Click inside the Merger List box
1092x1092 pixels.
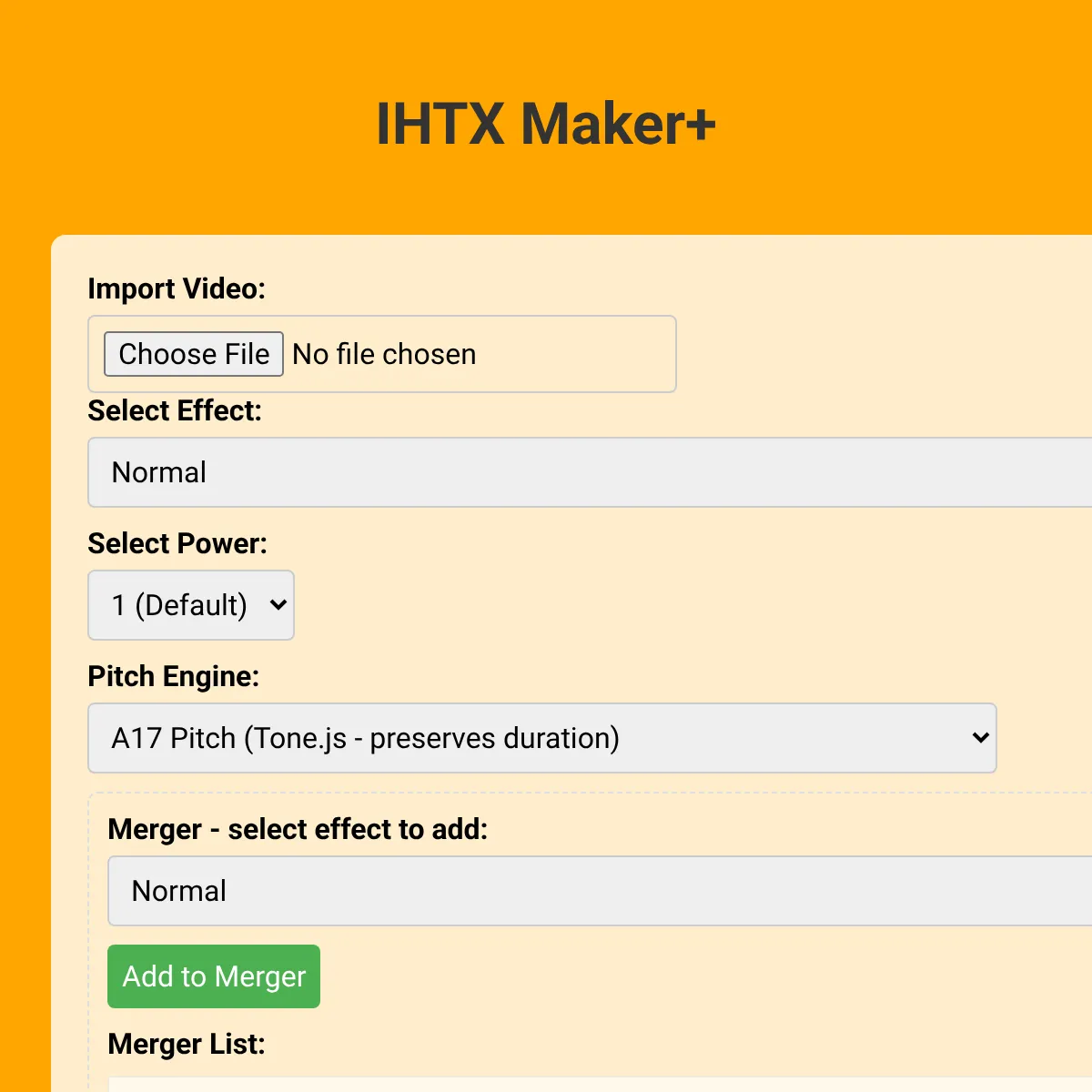(x=600, y=1085)
